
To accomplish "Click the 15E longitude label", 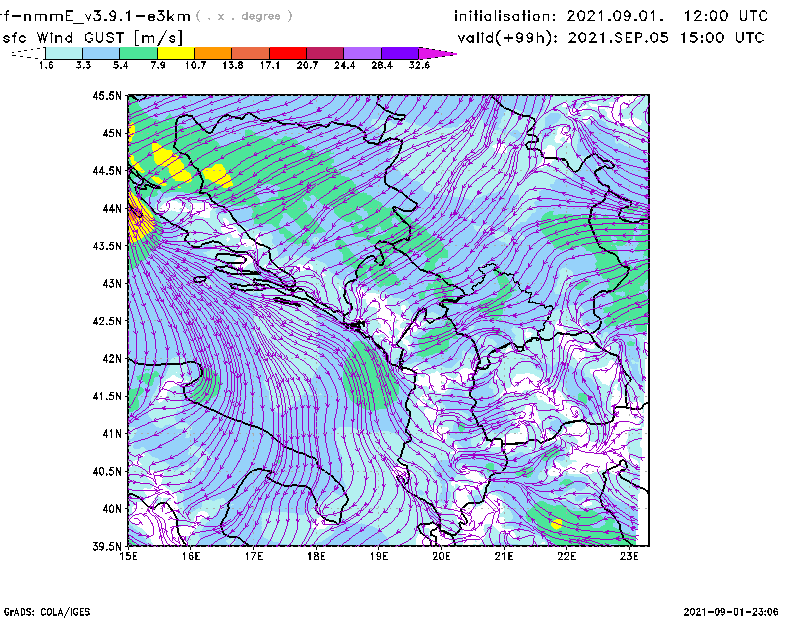I will click(128, 556).
